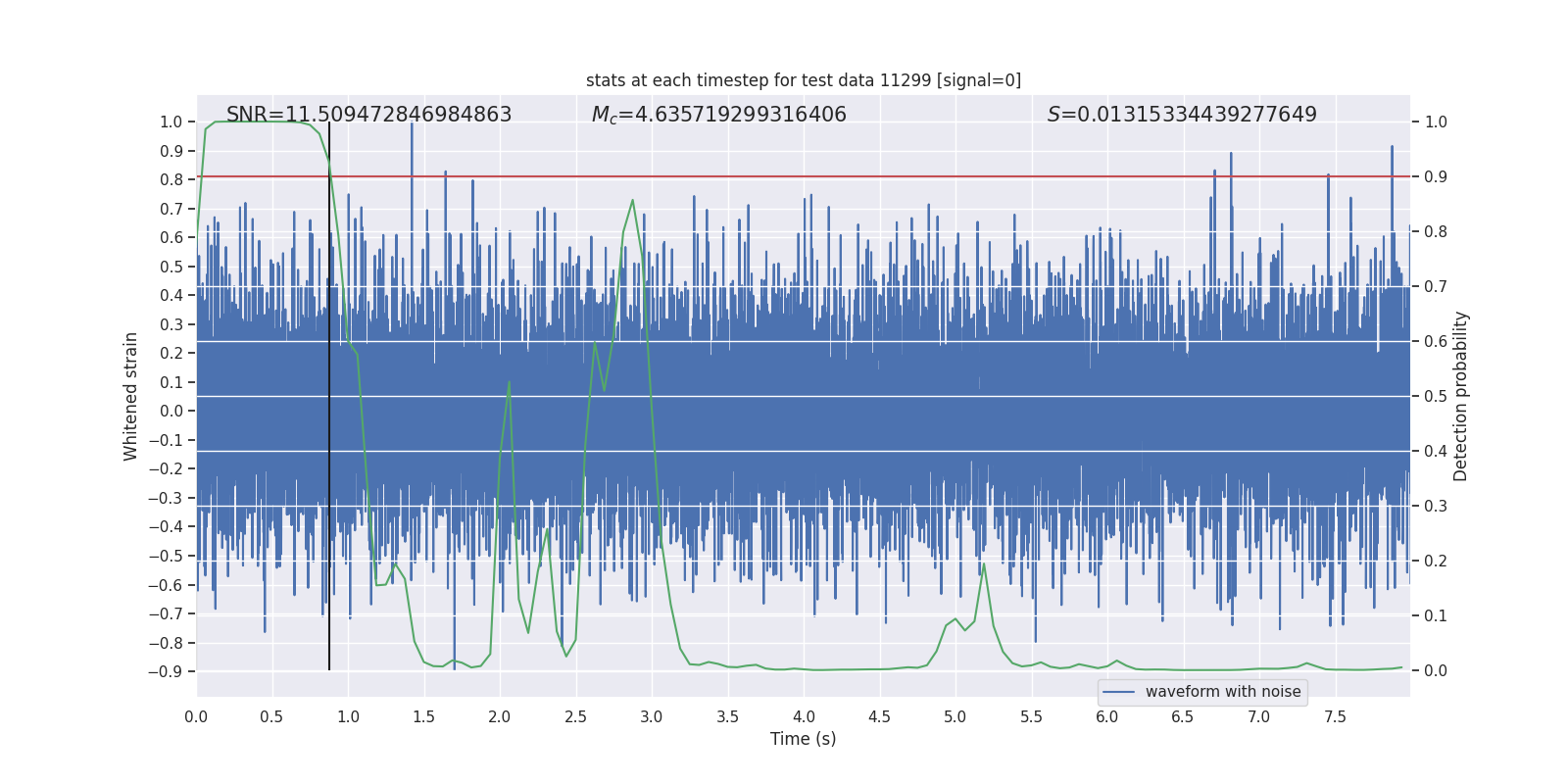This screenshot has height=784, width=1568.
Task: Click the 'Whitened strain' y-axis label
Action: click(131, 396)
